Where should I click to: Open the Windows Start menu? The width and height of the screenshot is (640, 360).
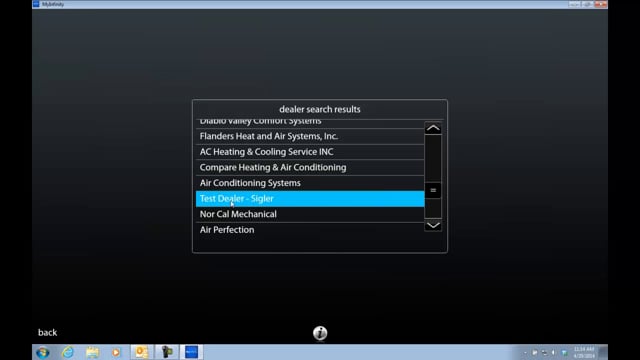tap(42, 352)
